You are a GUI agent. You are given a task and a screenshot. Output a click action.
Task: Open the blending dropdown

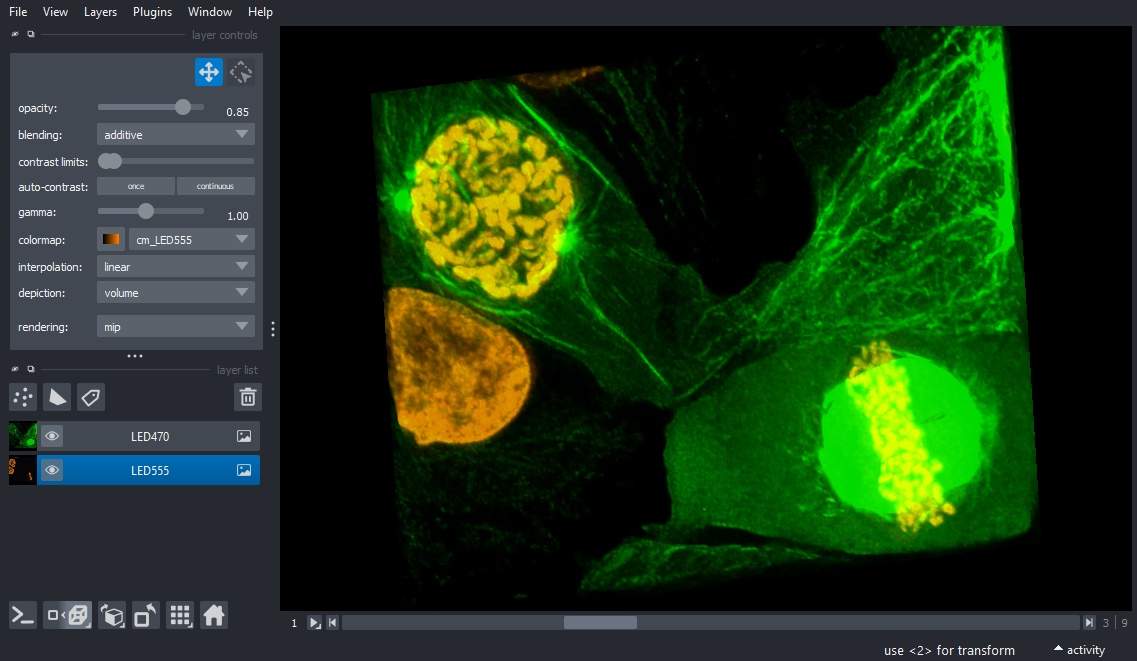[175, 134]
